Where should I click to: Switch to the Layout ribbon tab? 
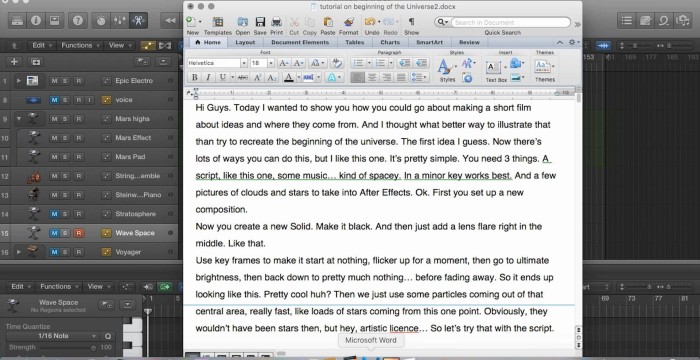tap(245, 42)
